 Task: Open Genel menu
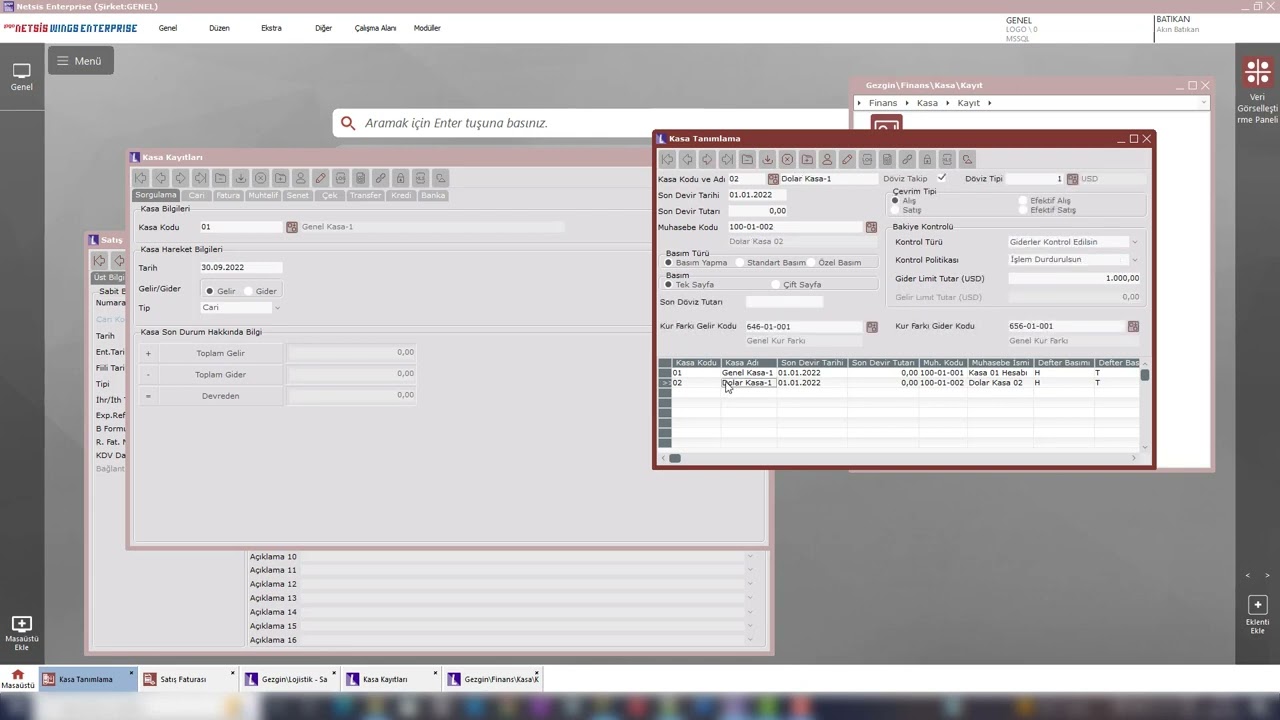click(168, 28)
